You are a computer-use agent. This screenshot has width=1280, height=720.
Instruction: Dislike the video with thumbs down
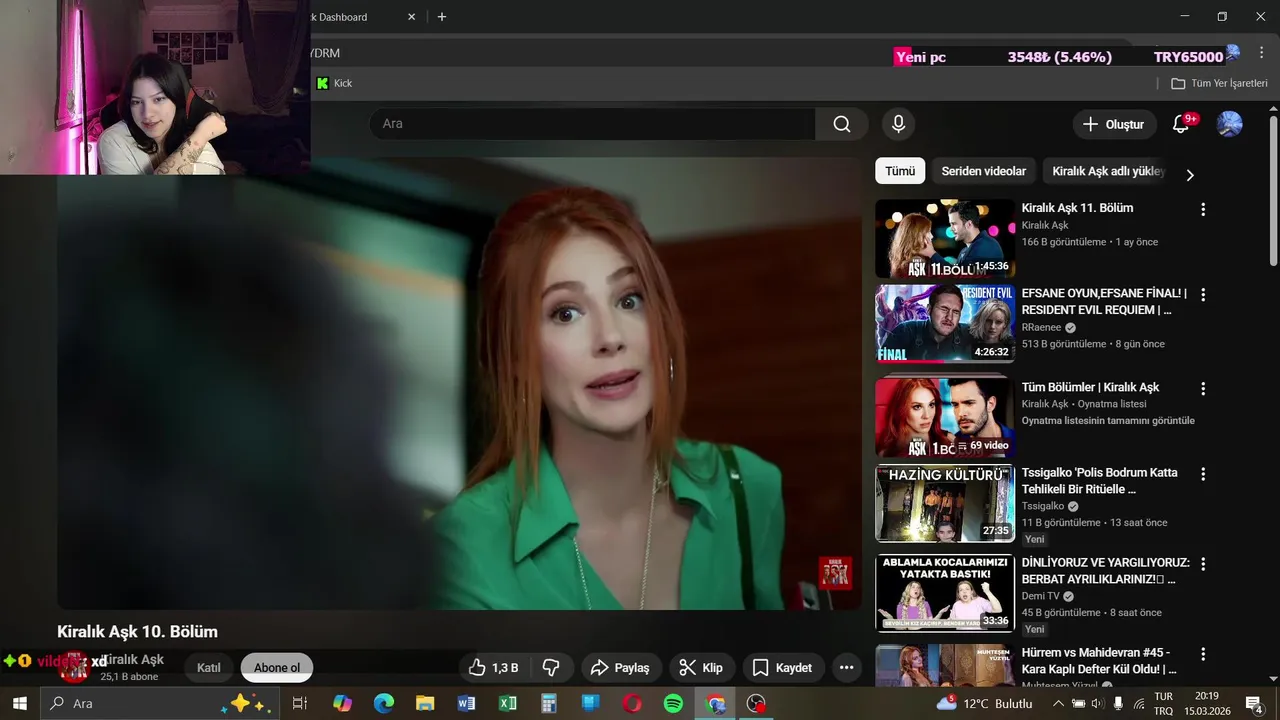coord(552,667)
